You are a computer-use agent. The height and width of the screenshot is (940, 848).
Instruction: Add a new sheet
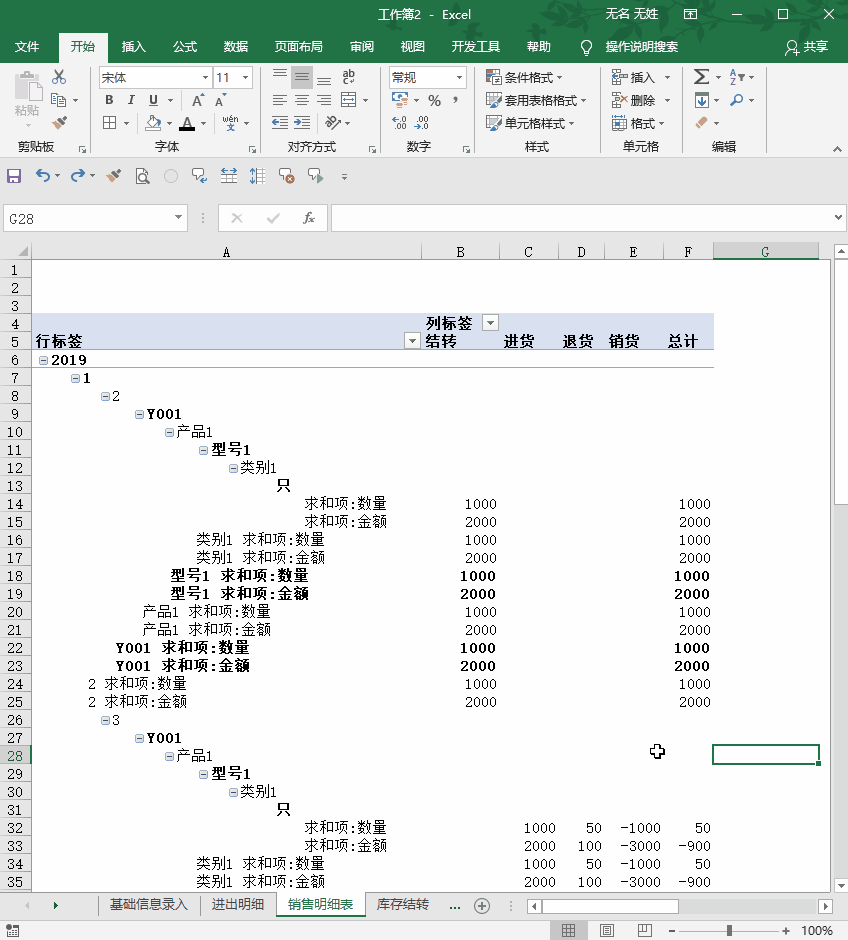[x=482, y=906]
